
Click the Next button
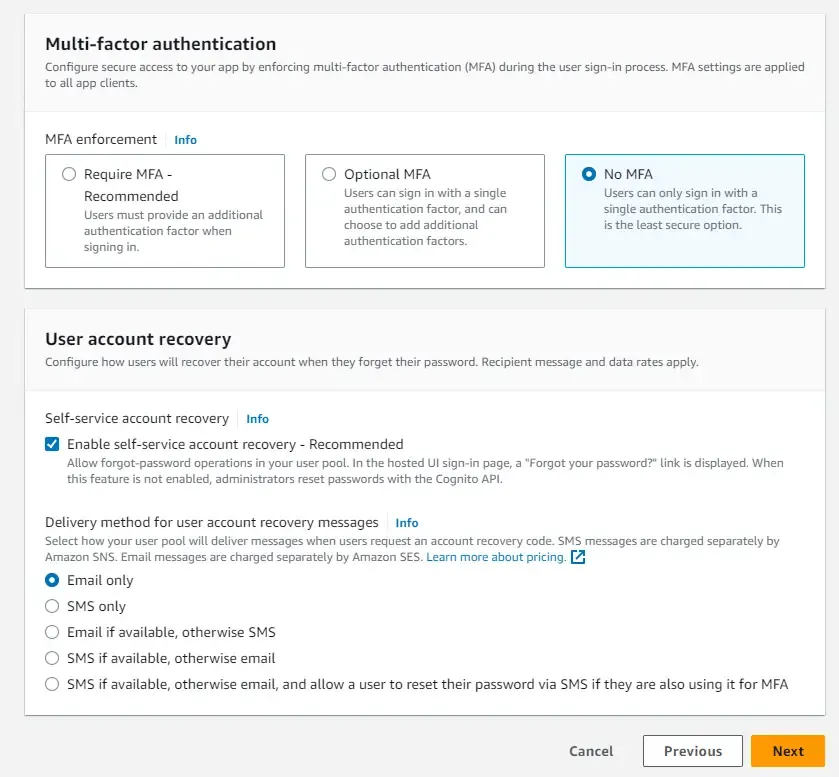[788, 750]
